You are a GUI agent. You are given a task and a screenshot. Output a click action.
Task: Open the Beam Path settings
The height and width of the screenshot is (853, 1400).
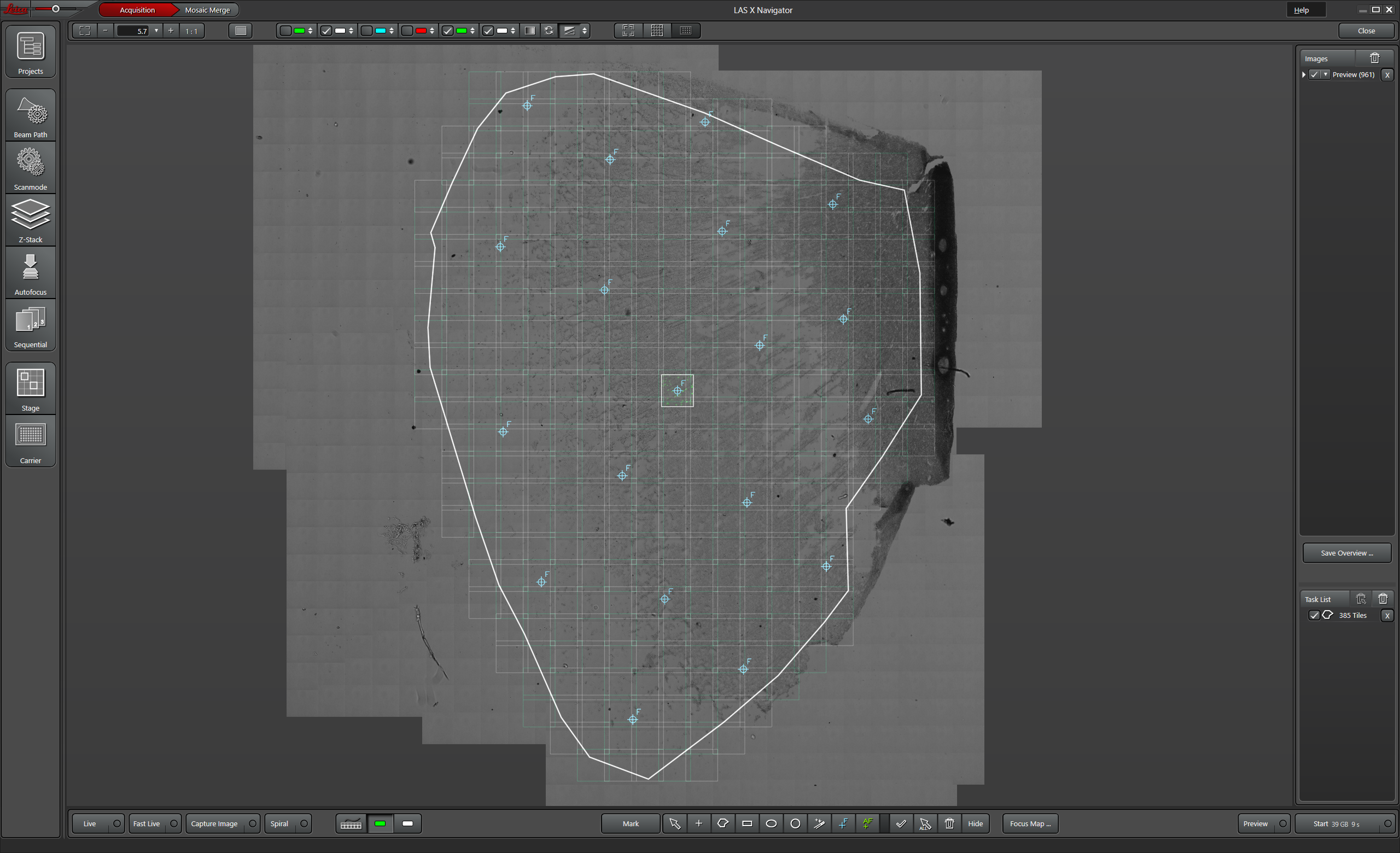point(31,116)
